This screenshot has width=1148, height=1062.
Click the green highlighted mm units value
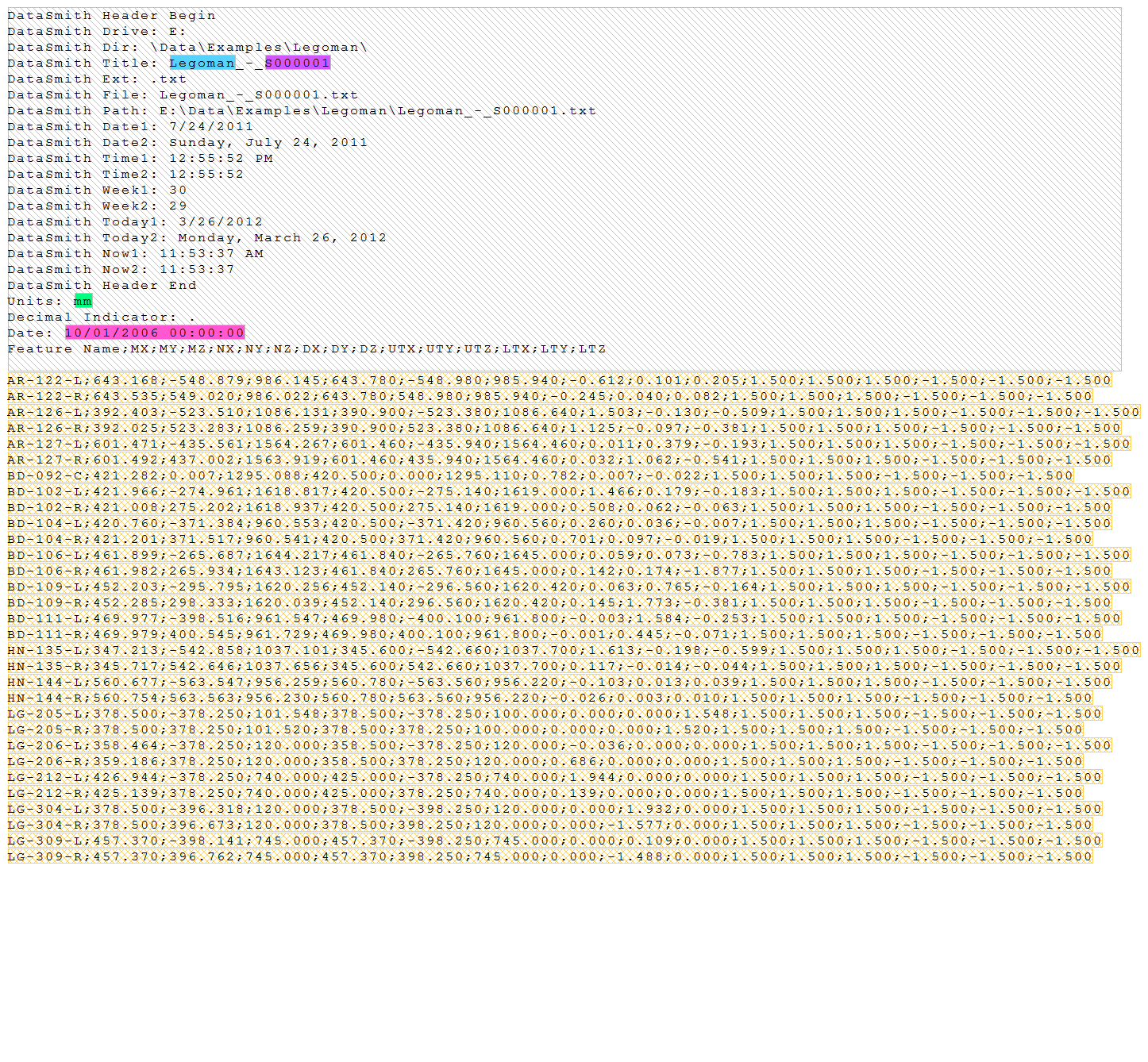coord(83,301)
